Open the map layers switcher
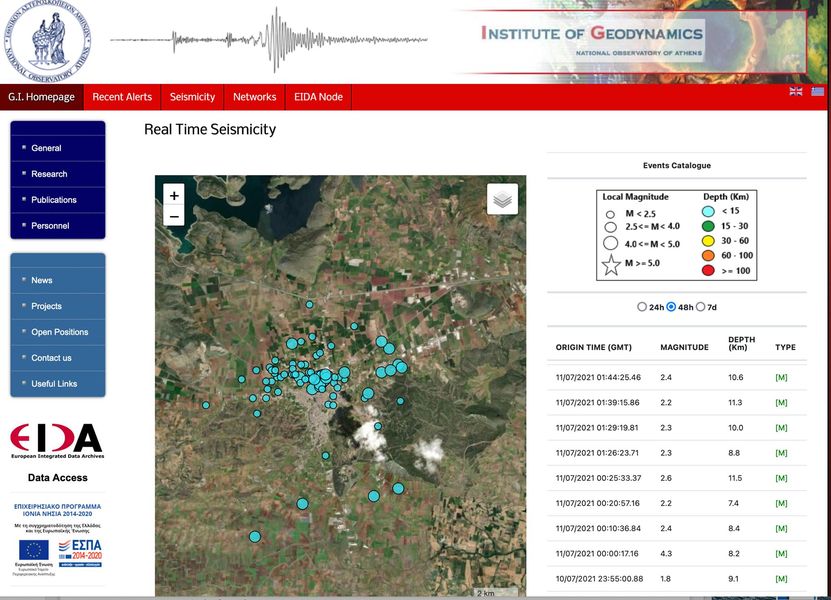 point(502,200)
